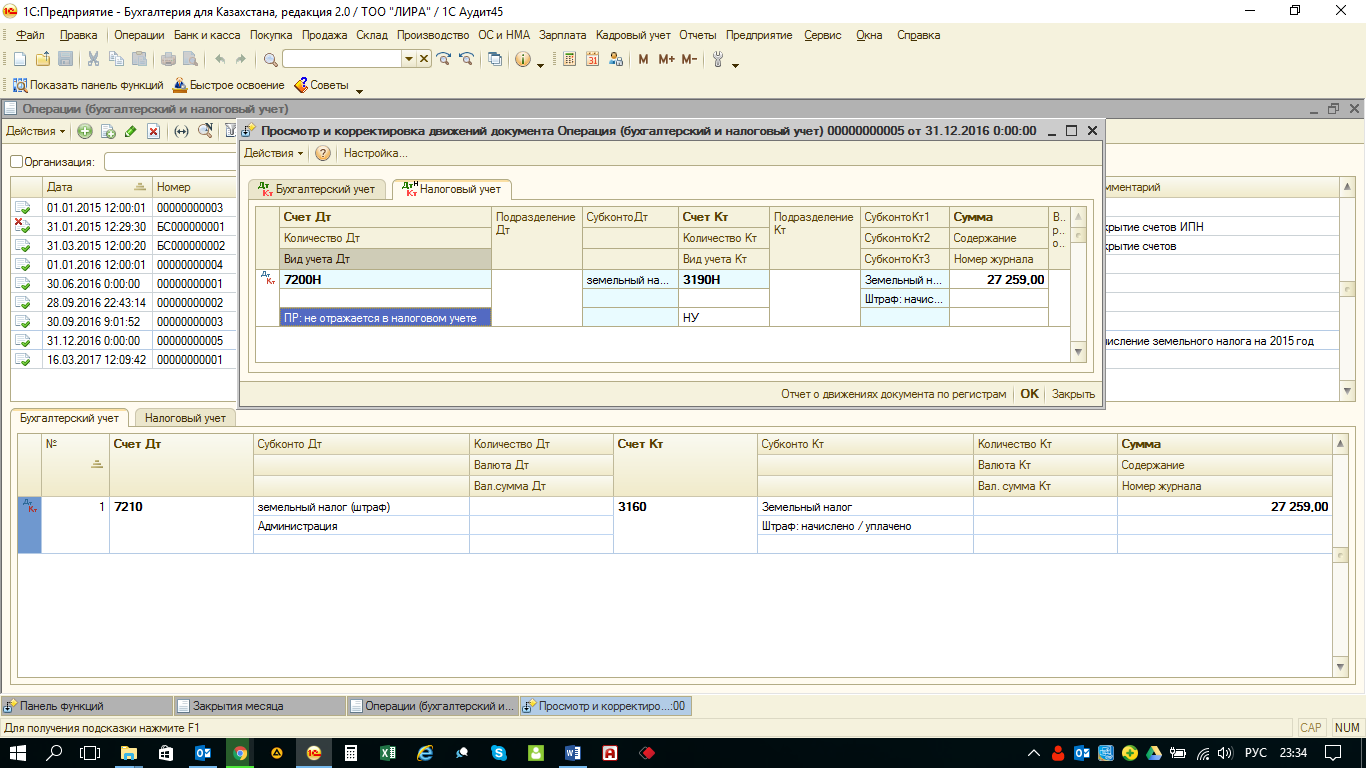
Task: Open Советы button
Action: pos(320,85)
